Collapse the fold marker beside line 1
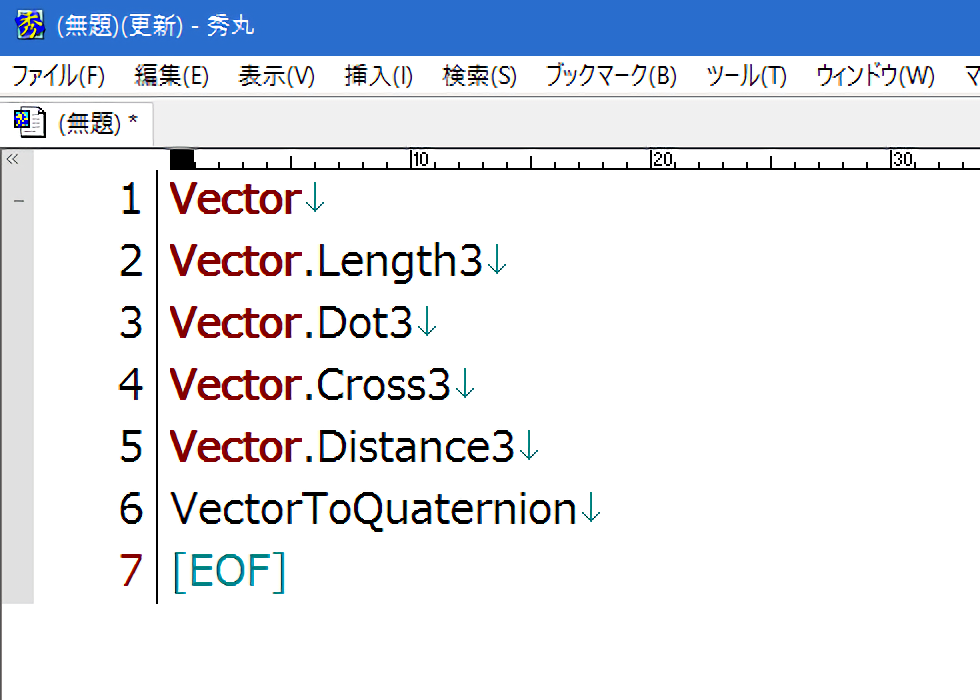 tap(18, 201)
